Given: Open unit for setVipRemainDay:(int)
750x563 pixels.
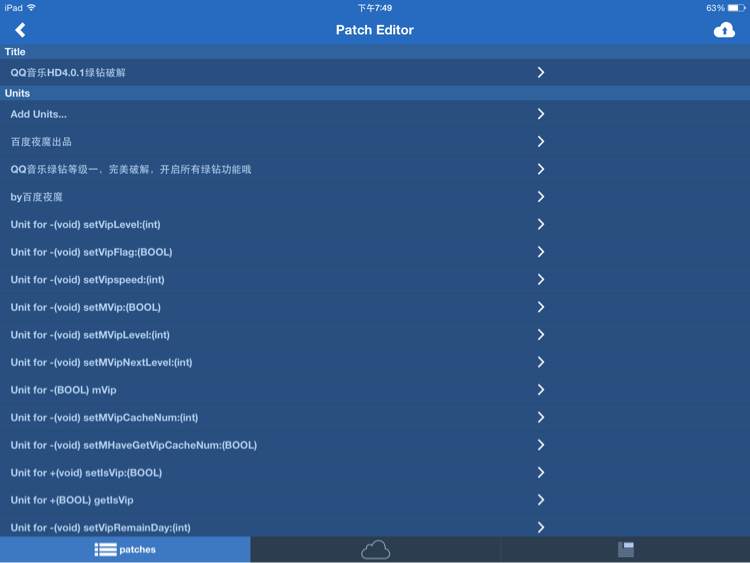Looking at the screenshot, I should coord(375,526).
